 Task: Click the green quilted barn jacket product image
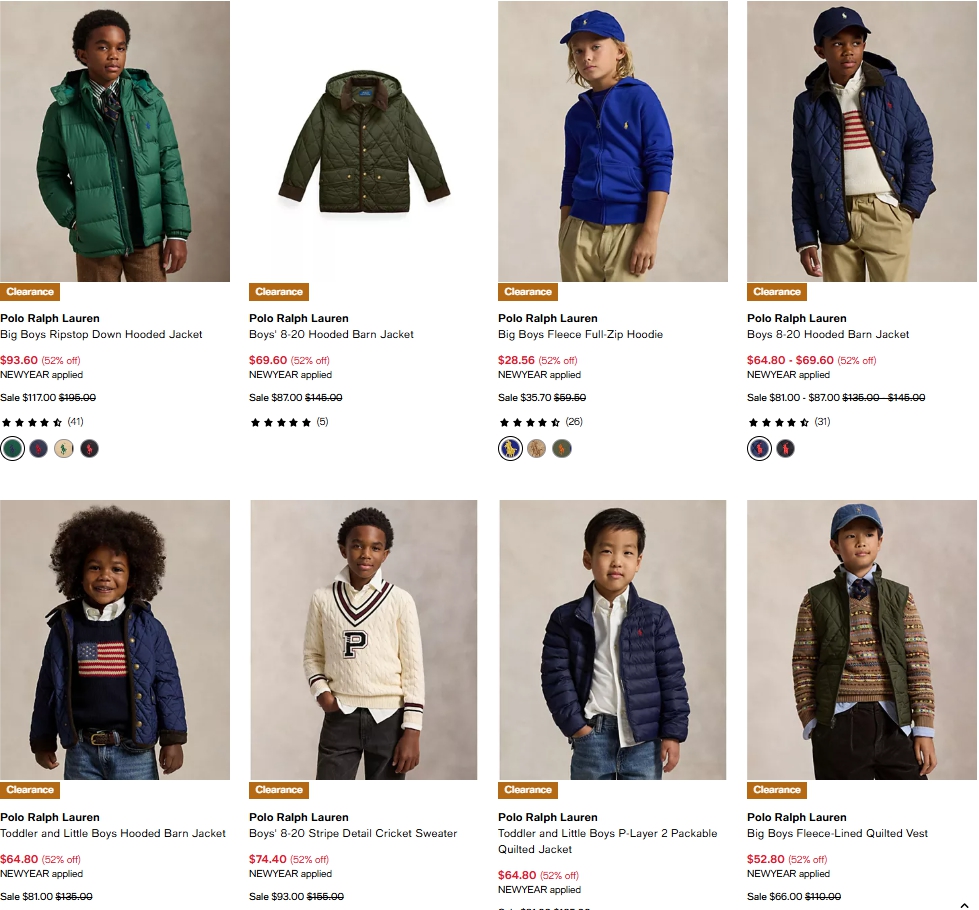point(364,140)
